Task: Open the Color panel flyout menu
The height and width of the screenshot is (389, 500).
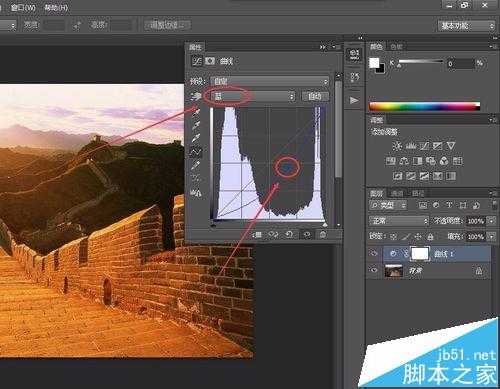Action: pos(494,47)
